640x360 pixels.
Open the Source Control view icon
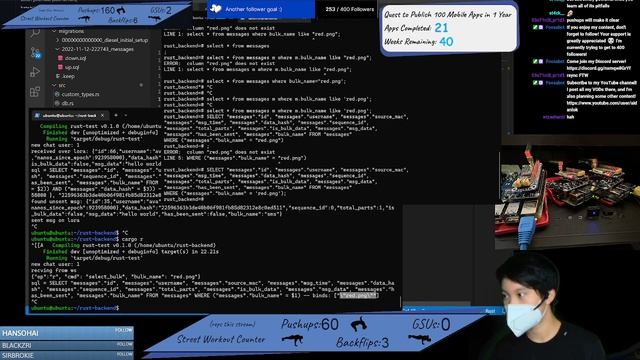[x=36, y=53]
